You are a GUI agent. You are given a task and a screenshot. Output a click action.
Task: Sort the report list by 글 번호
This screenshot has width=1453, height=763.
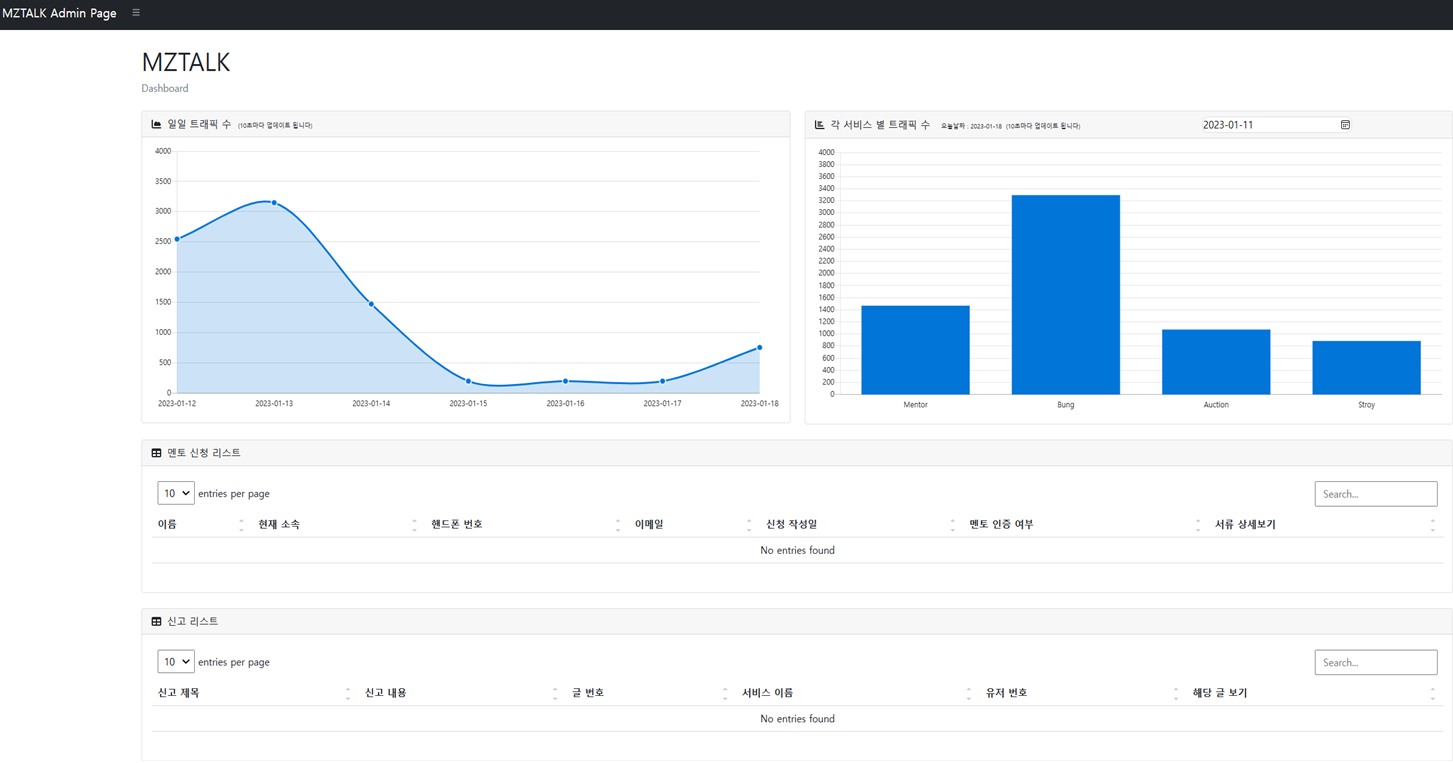[650, 693]
